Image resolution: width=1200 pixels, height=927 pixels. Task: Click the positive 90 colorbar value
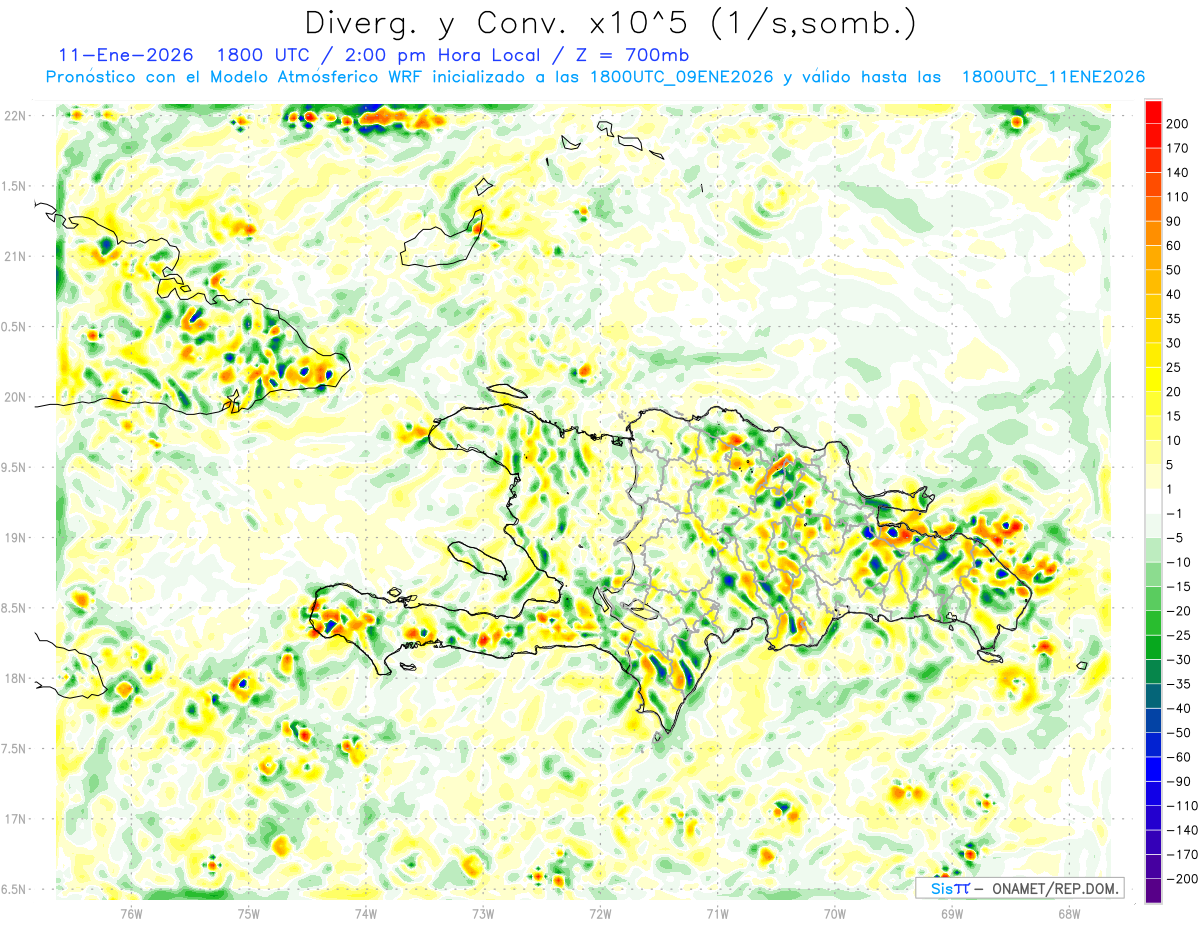(x=1175, y=221)
